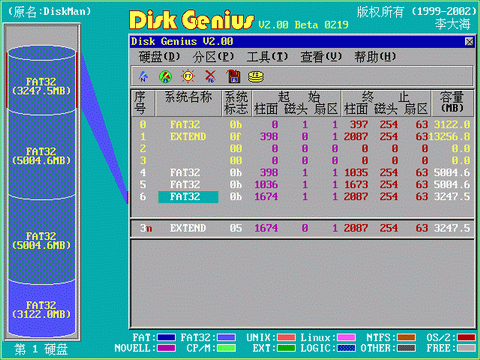480x360 pixels.
Task: Click the 系统标志 column header
Action: coord(236,103)
